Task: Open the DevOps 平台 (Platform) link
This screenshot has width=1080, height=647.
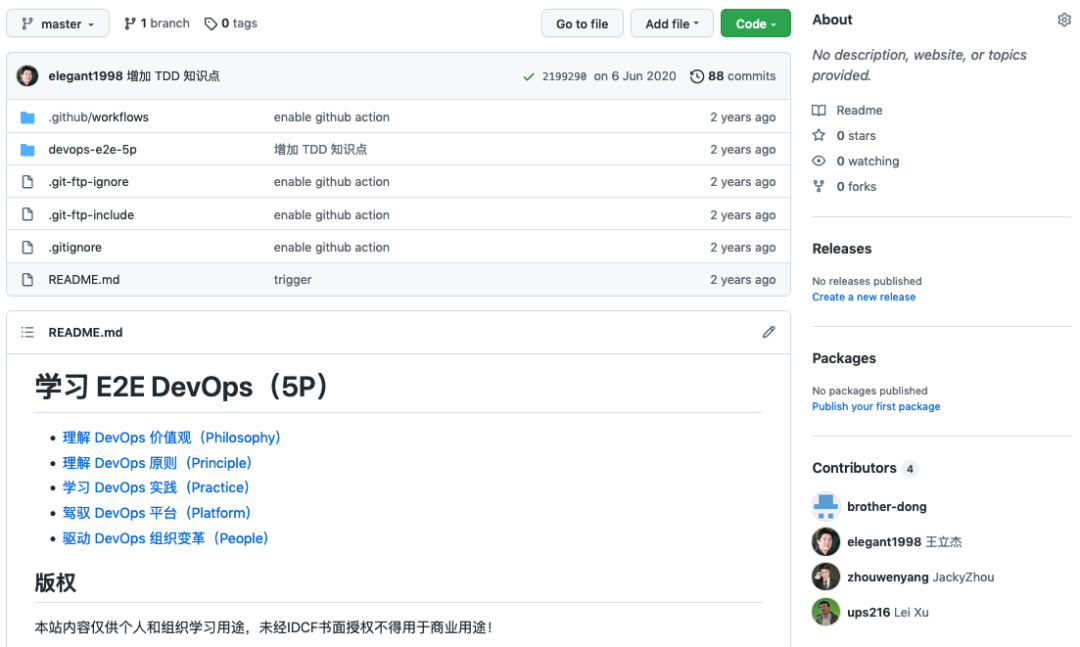Action: [156, 513]
